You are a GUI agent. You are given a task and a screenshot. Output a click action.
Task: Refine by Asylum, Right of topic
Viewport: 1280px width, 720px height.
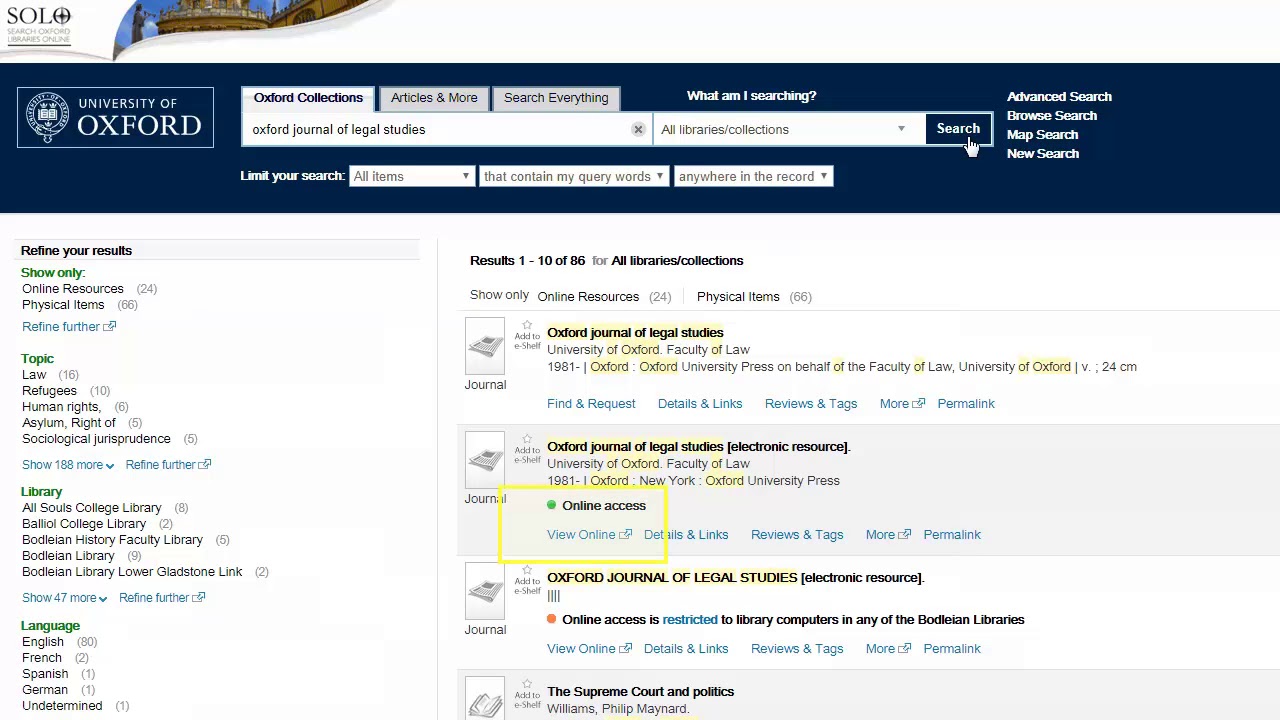(x=69, y=423)
